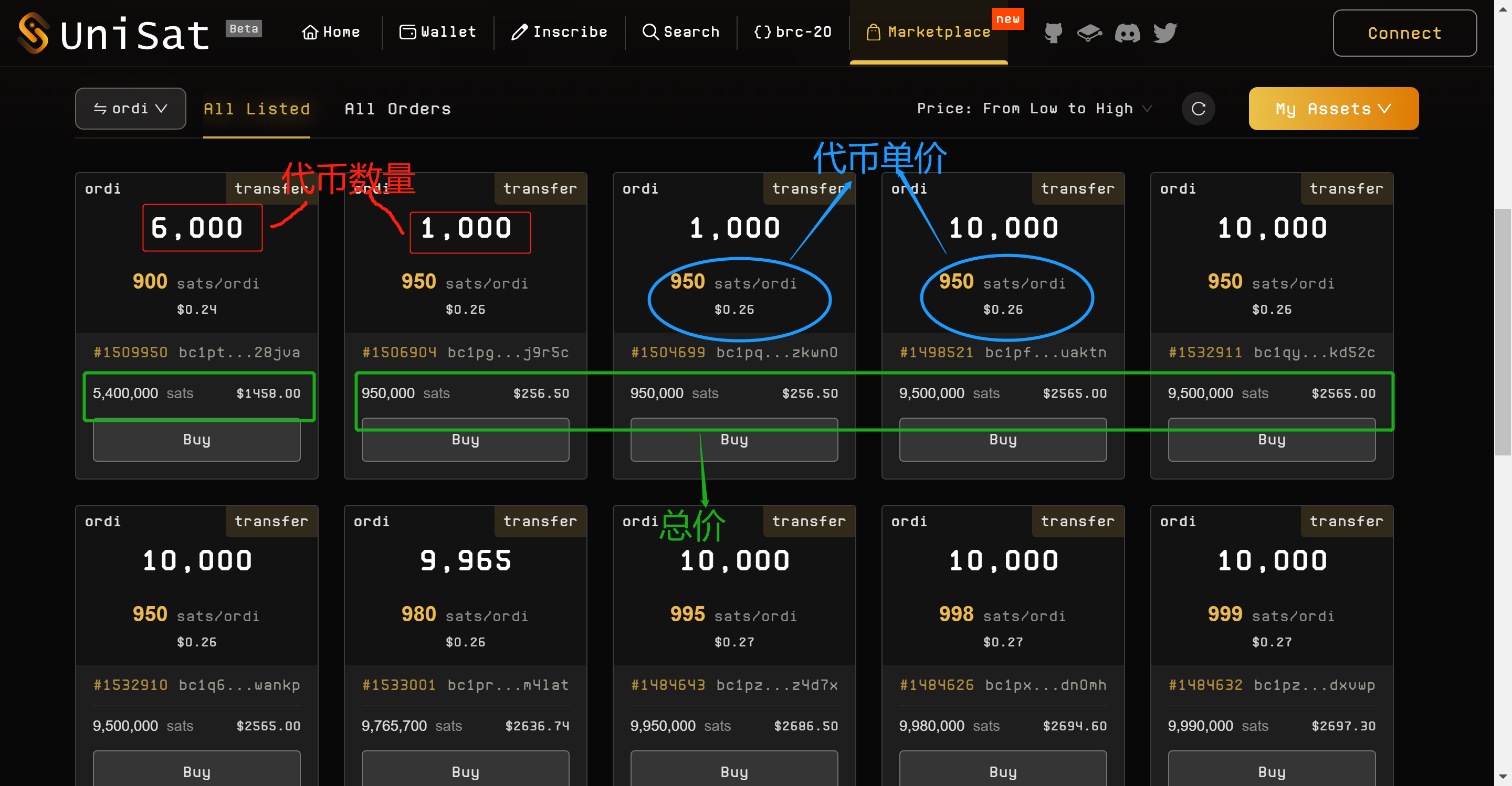Select the All Listed tab
Screen dimensions: 1512x786
pyautogui.click(x=257, y=109)
